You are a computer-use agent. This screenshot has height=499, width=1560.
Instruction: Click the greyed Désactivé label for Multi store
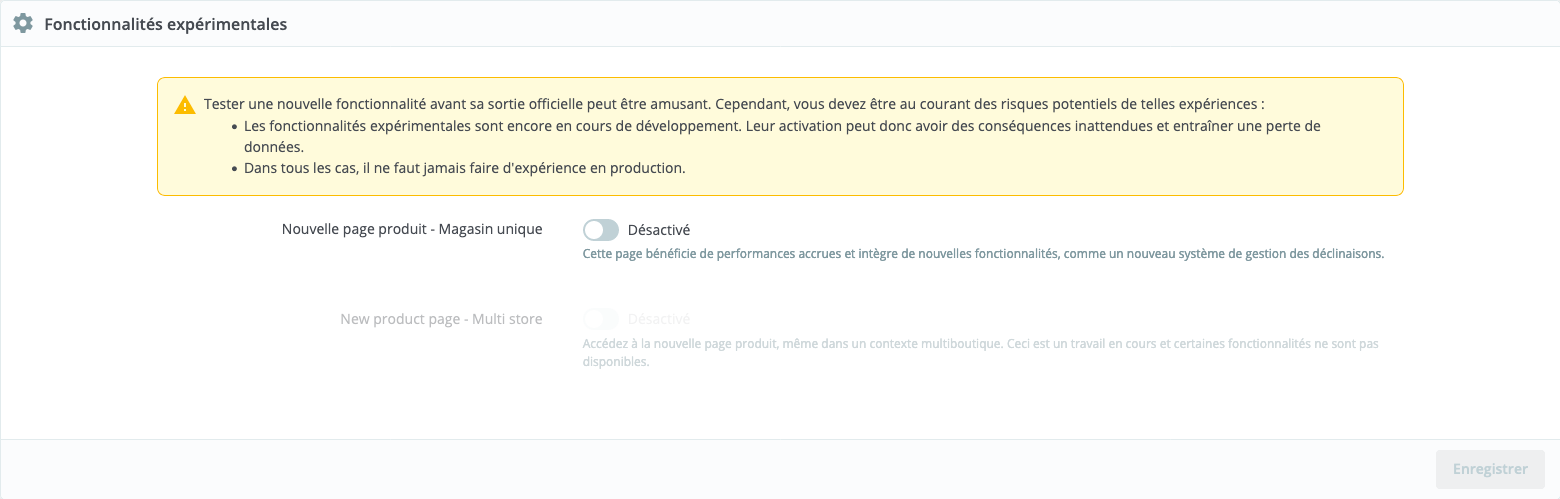[x=658, y=319]
